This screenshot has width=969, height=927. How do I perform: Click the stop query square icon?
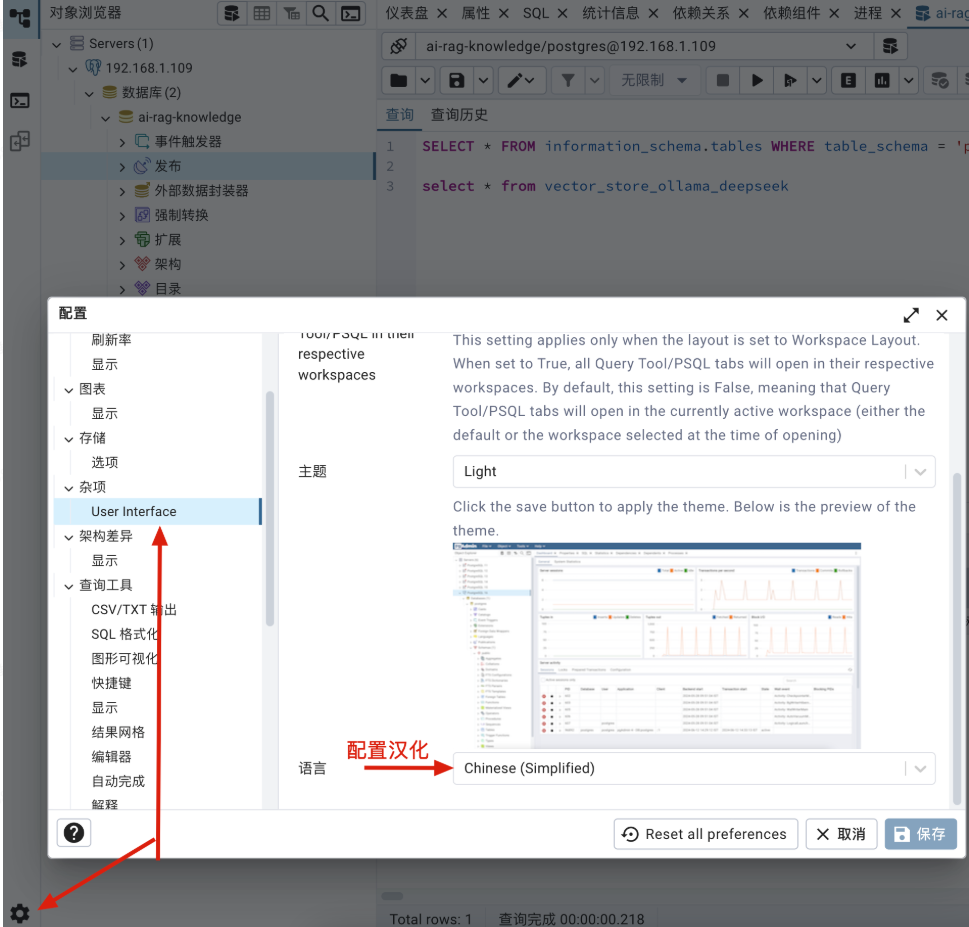722,80
